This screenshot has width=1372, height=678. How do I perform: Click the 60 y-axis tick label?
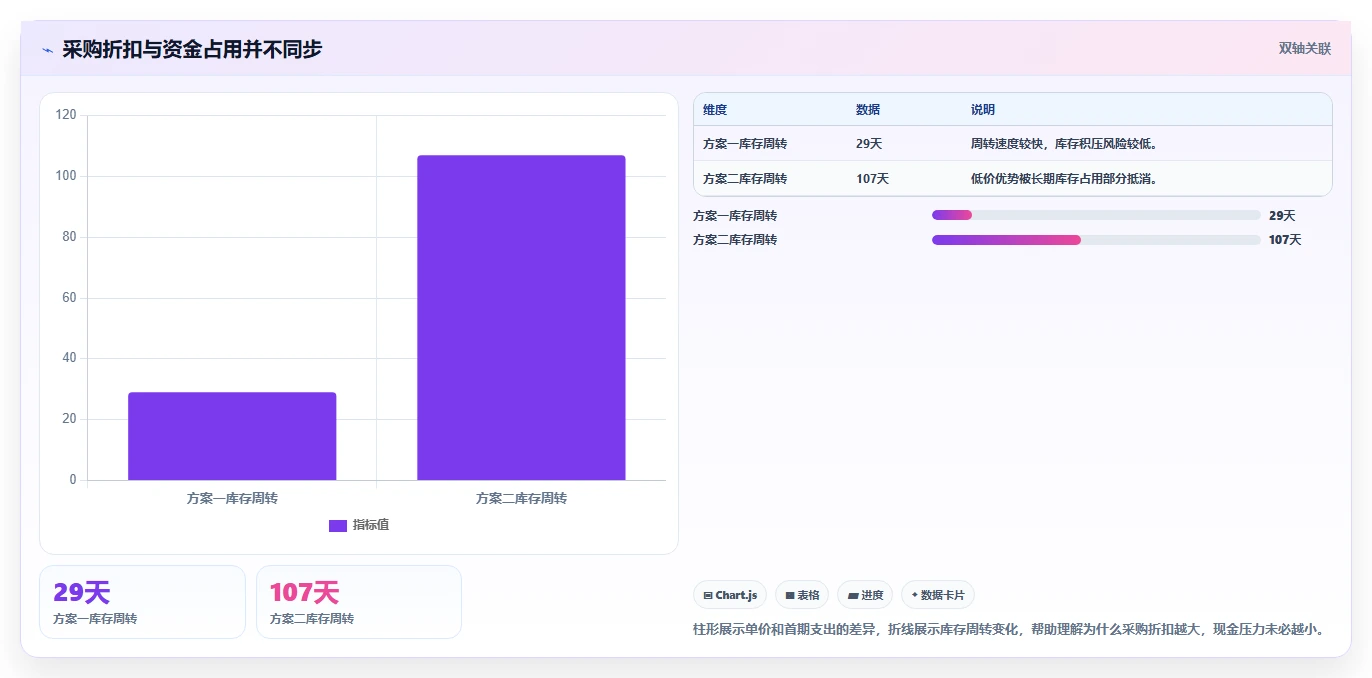(x=69, y=298)
